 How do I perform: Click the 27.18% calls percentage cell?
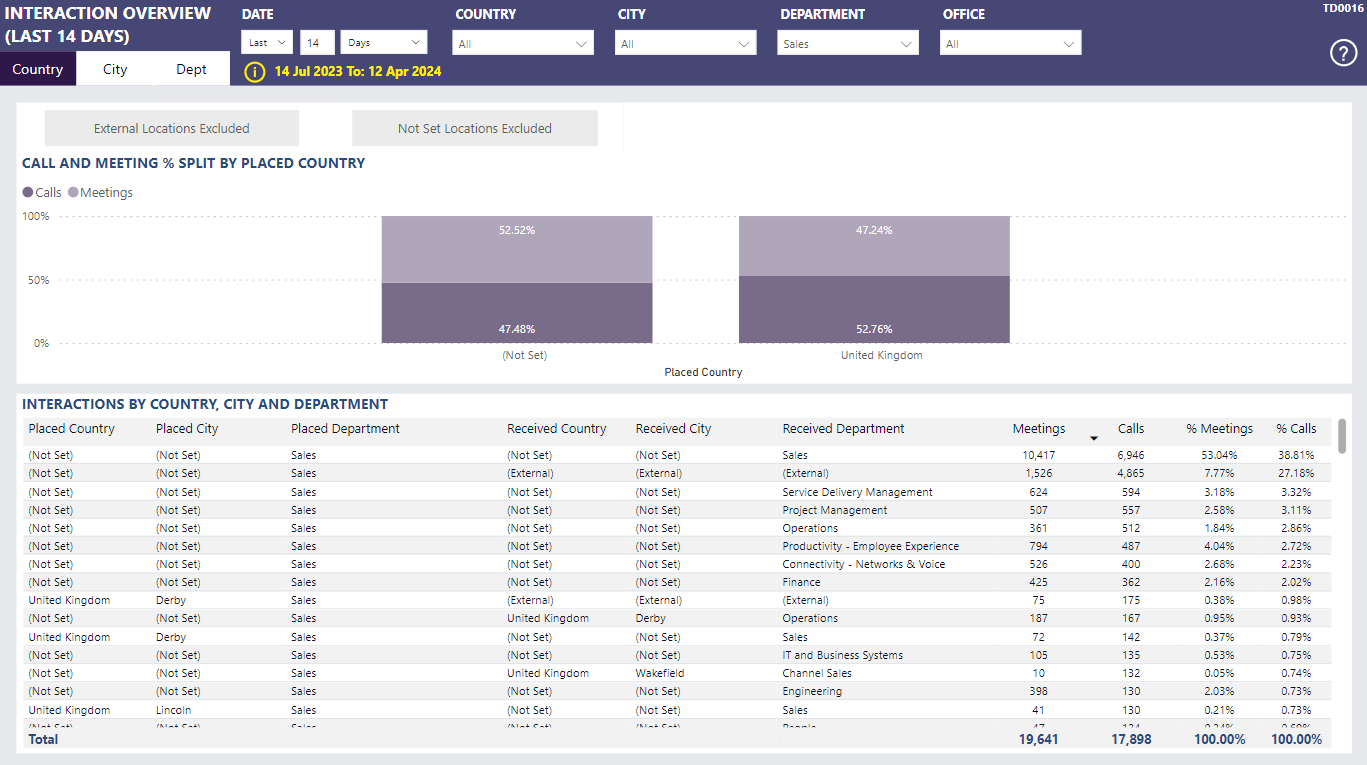coord(1296,473)
